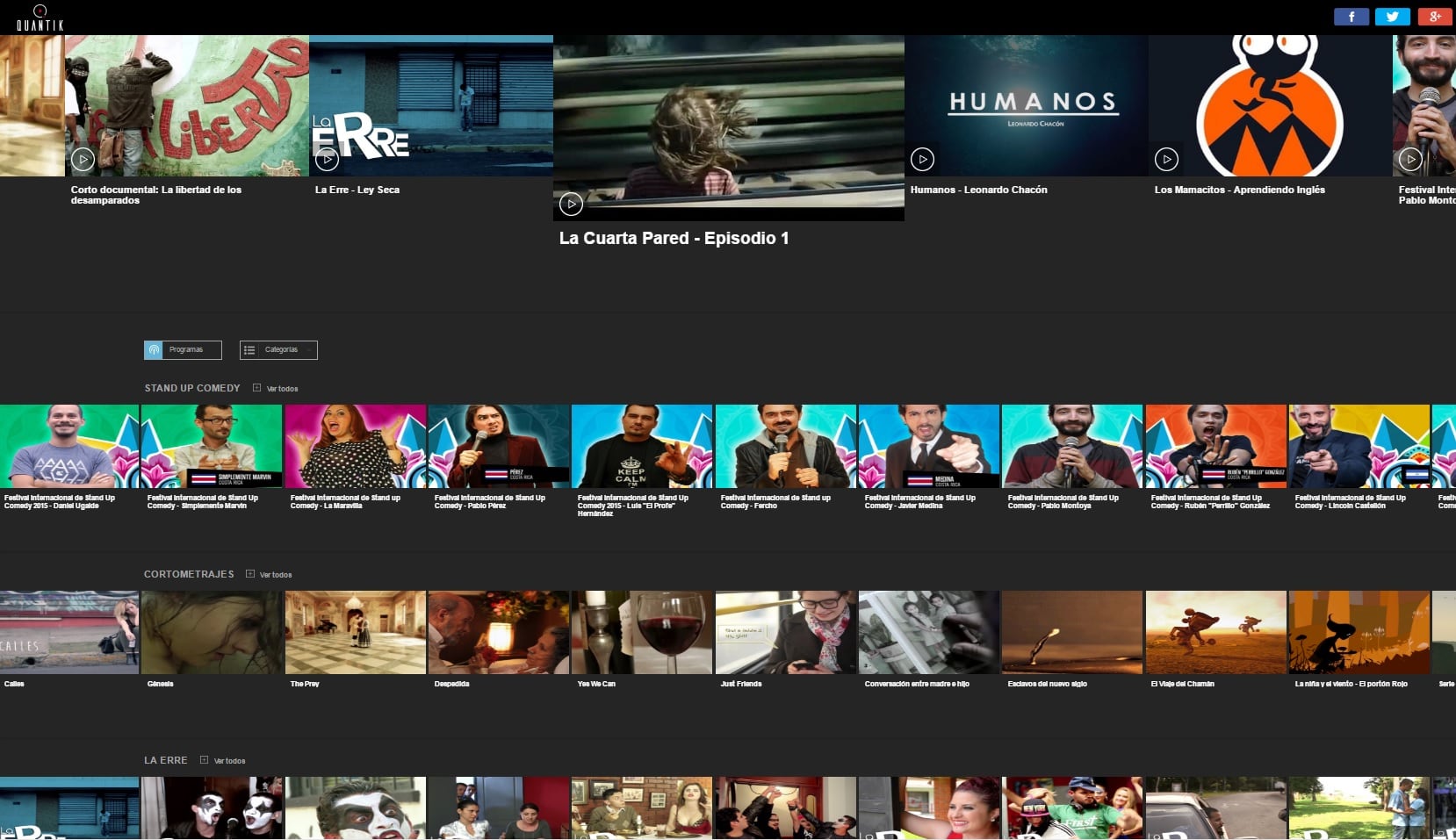The width and height of the screenshot is (1456, 840).
Task: Share on Twitter
Action: pyautogui.click(x=1392, y=17)
